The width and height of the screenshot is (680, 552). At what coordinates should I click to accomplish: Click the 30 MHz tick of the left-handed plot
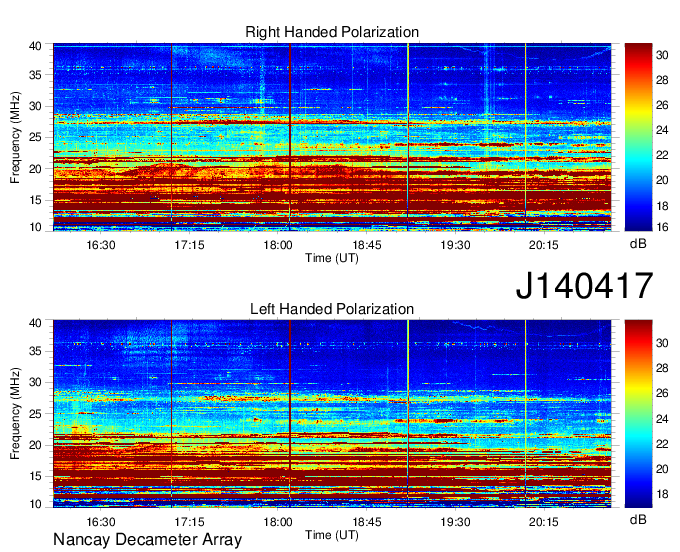(35, 382)
